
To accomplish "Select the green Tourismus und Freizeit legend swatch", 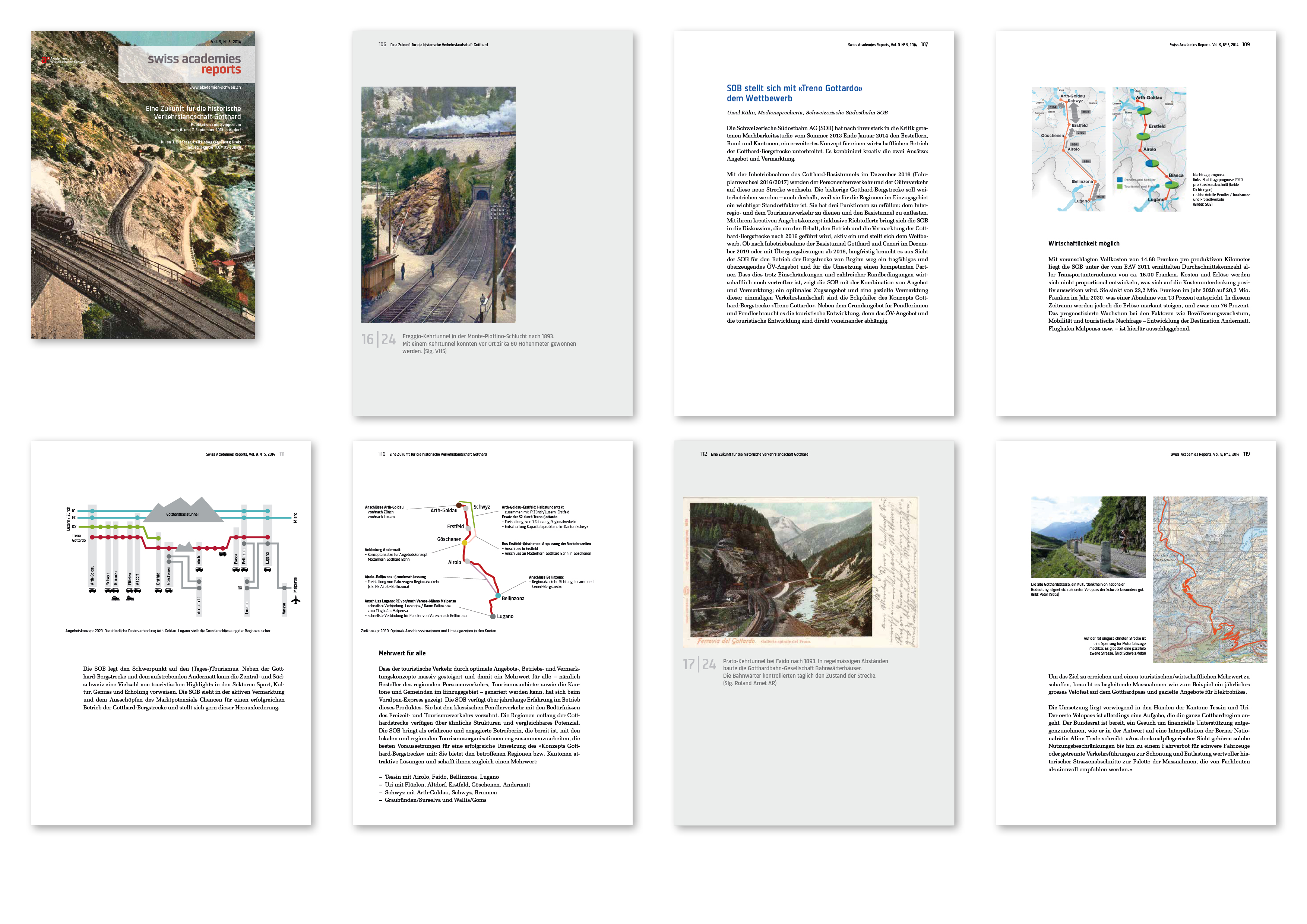I will click(x=1120, y=186).
